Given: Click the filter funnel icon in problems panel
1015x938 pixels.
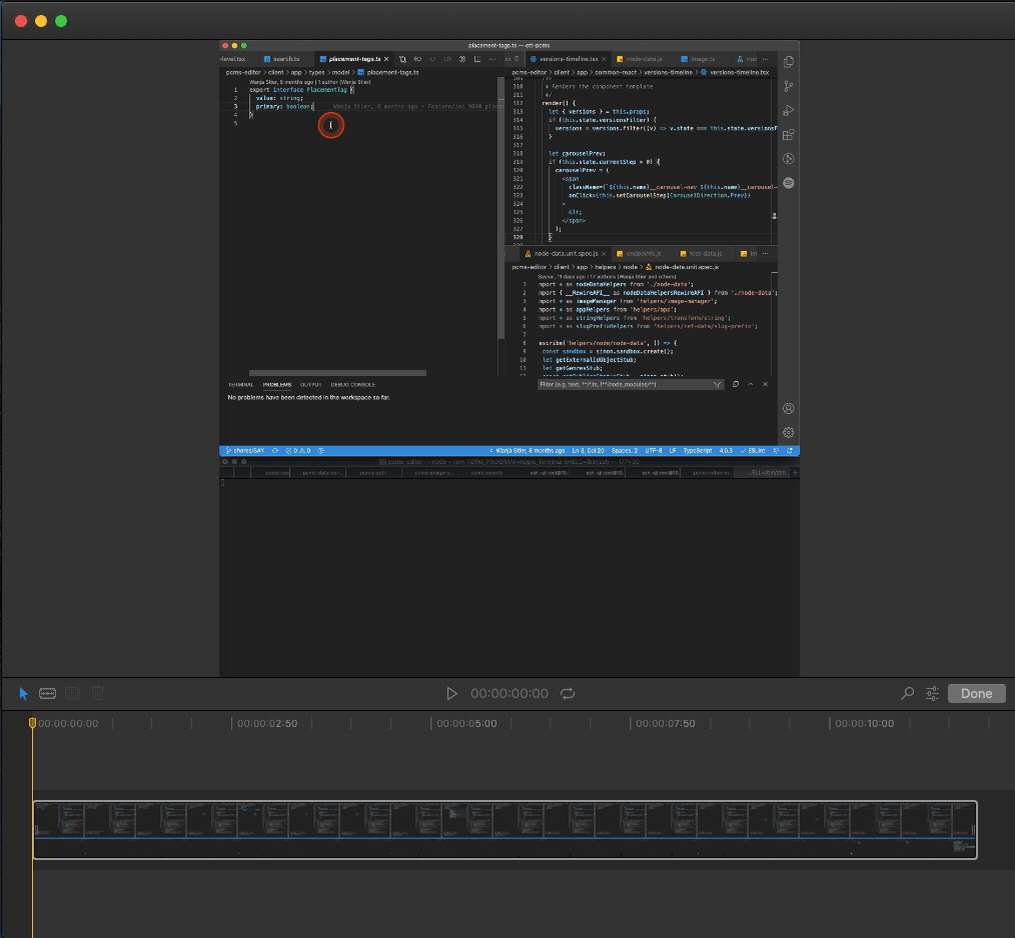Looking at the screenshot, I should coord(717,385).
